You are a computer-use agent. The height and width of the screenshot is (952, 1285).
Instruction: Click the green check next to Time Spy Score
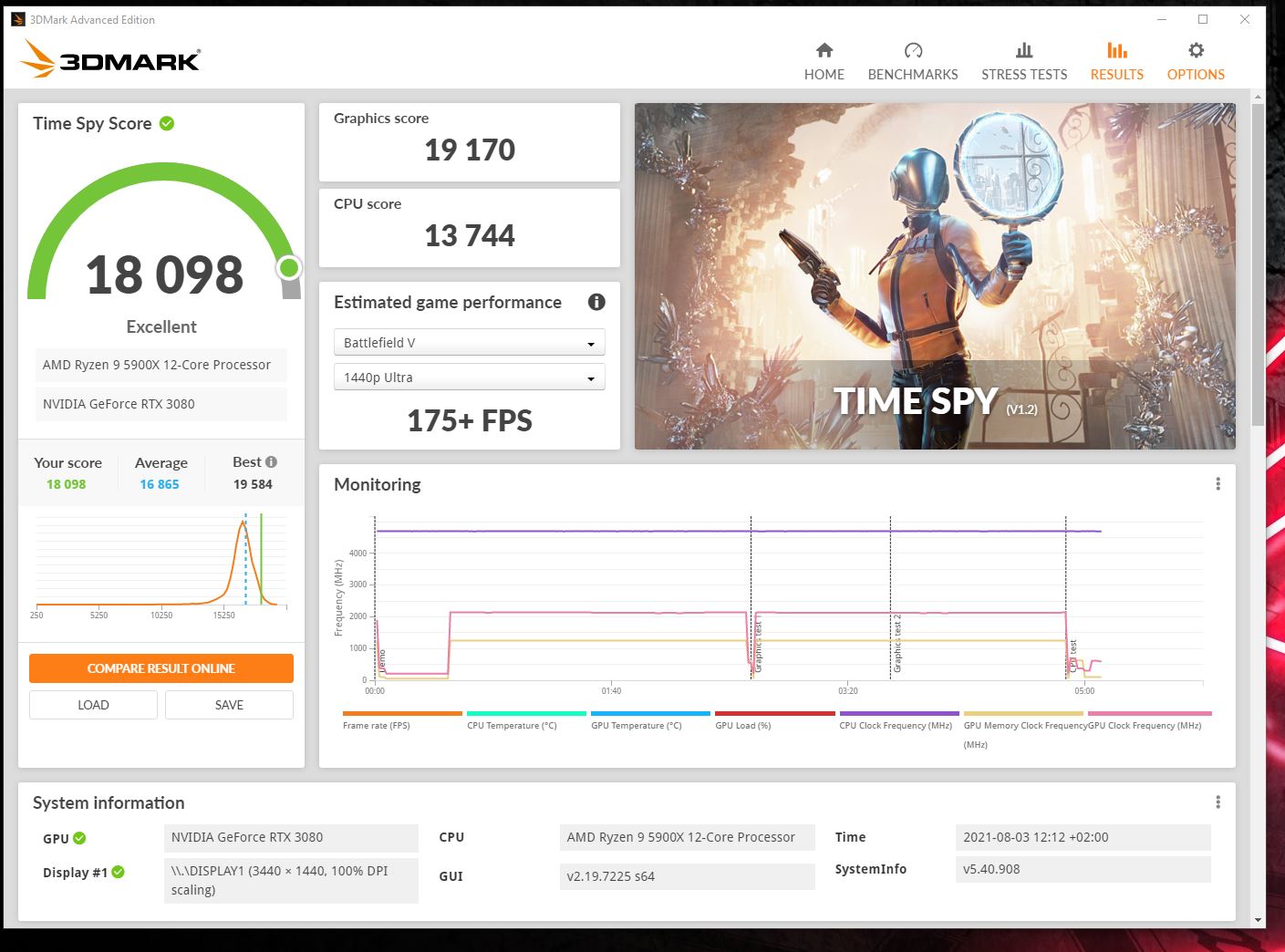click(x=167, y=123)
